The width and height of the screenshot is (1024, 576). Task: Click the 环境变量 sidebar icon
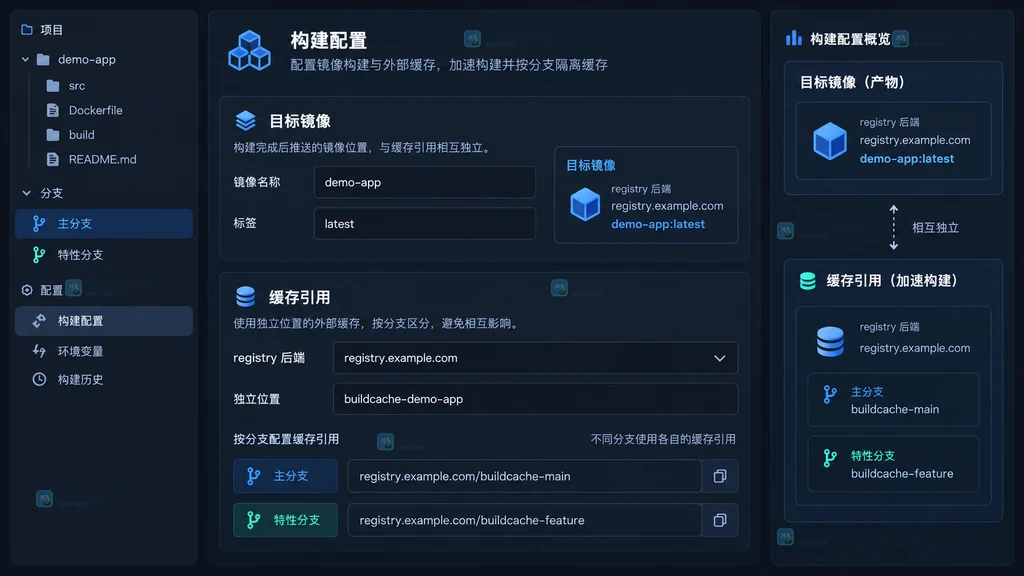[39, 351]
